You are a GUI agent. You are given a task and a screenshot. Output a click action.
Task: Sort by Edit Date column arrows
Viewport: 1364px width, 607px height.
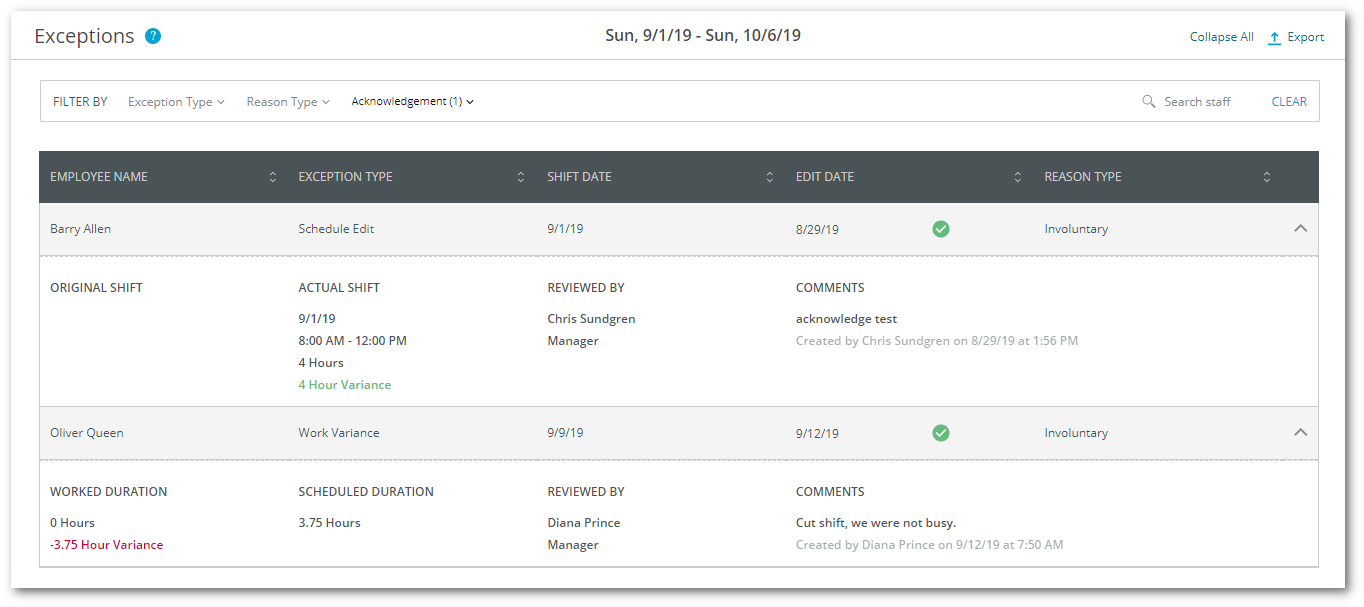1018,177
